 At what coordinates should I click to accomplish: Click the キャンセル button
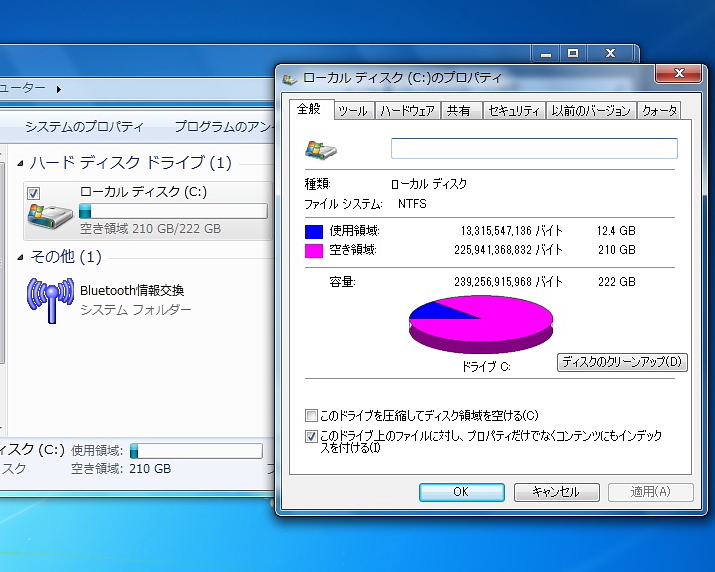coord(556,492)
